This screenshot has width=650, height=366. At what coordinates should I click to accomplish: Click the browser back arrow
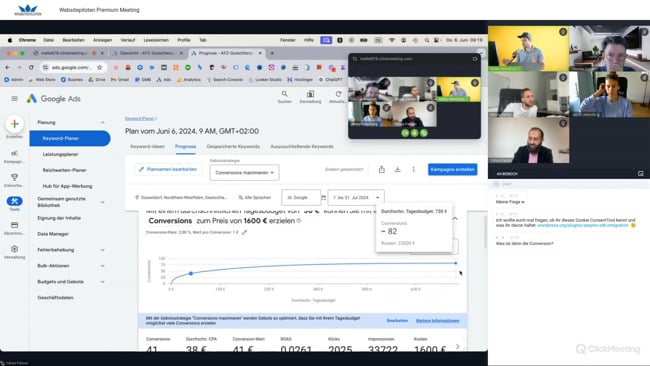[7, 67]
